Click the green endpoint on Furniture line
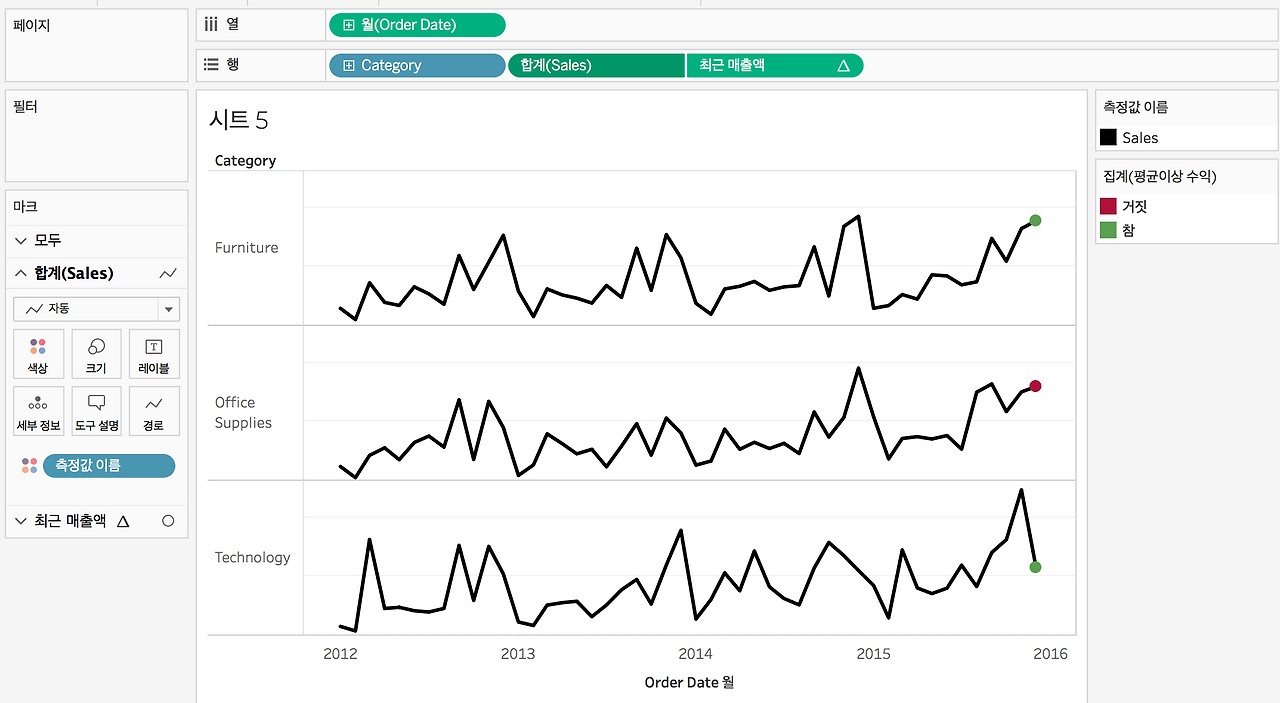Viewport: 1280px width, 703px height. pos(1035,220)
